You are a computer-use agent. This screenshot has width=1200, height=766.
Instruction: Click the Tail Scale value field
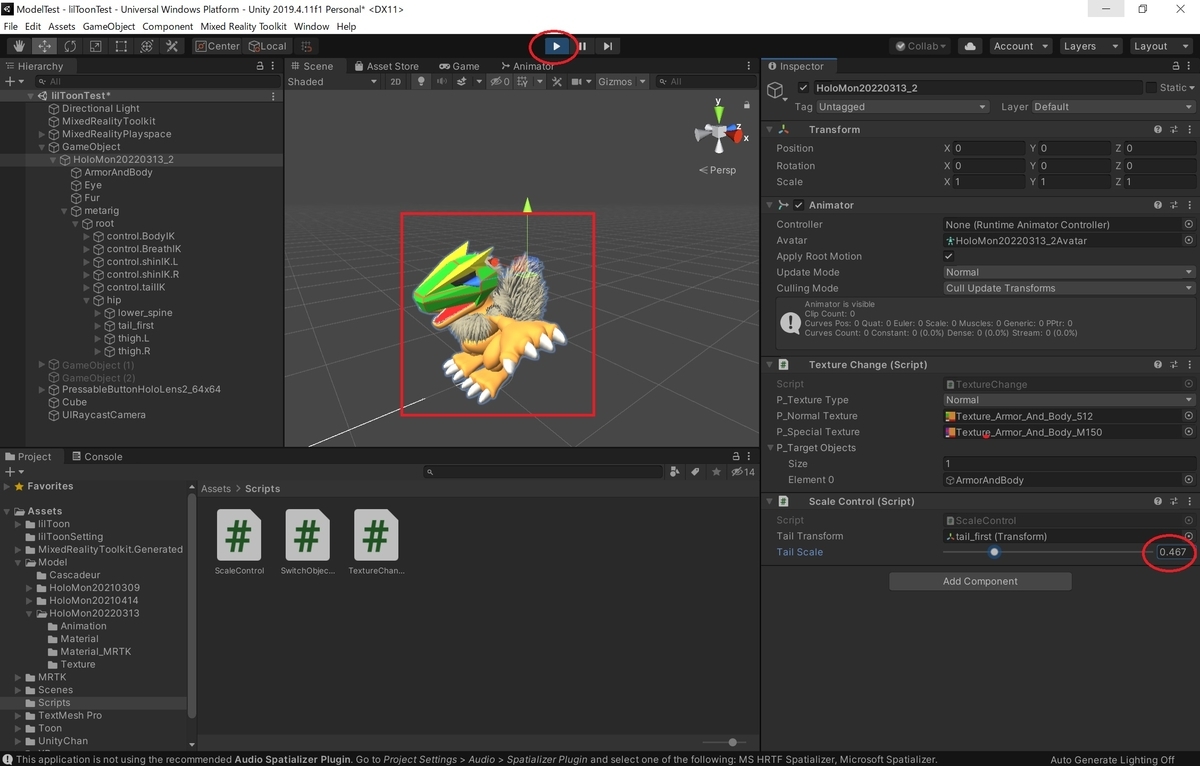tap(1174, 552)
